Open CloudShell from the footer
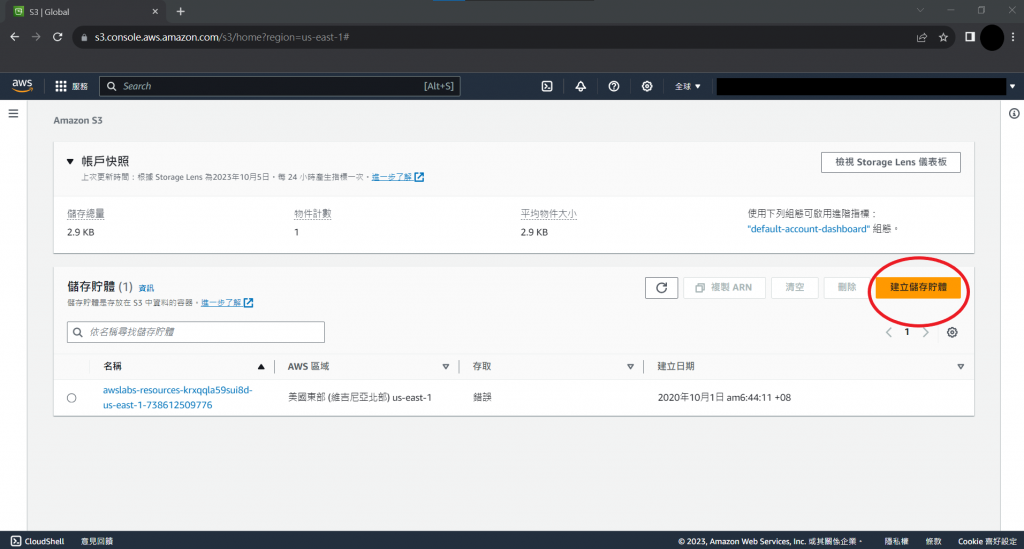1024x549 pixels. pyautogui.click(x=37, y=541)
